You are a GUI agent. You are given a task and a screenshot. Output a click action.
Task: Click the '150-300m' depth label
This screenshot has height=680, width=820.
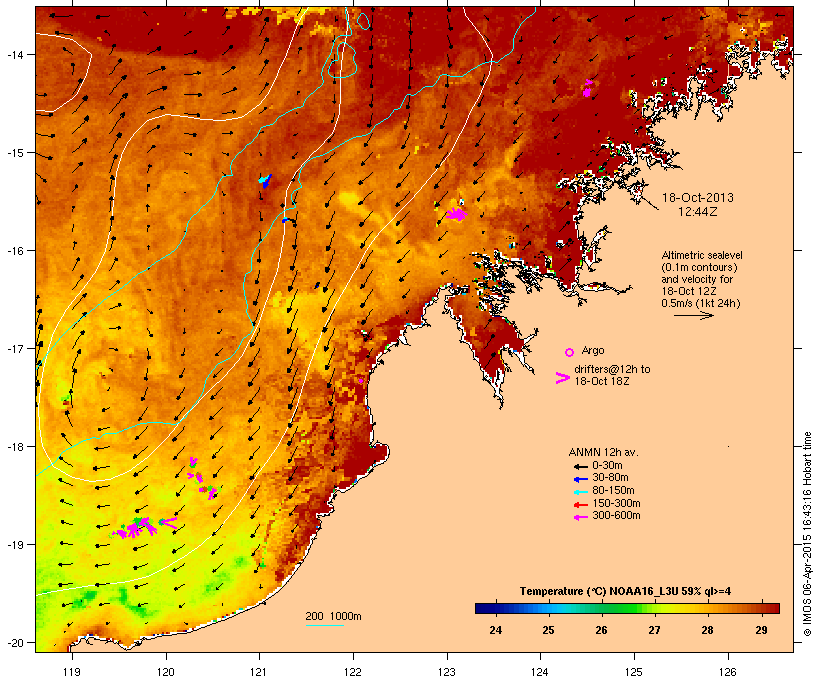tap(617, 503)
